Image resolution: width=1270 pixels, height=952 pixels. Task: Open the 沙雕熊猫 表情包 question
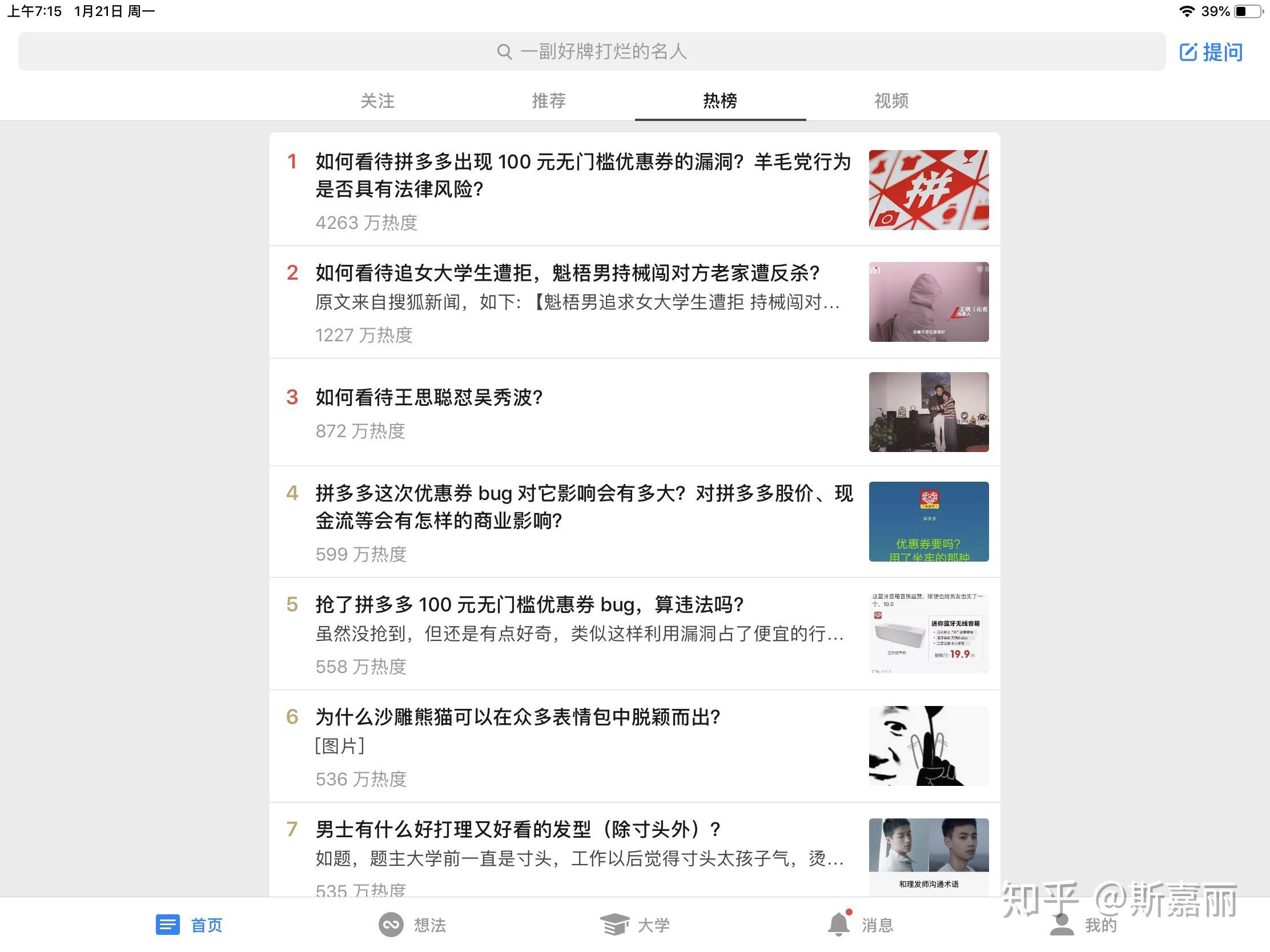coord(517,717)
